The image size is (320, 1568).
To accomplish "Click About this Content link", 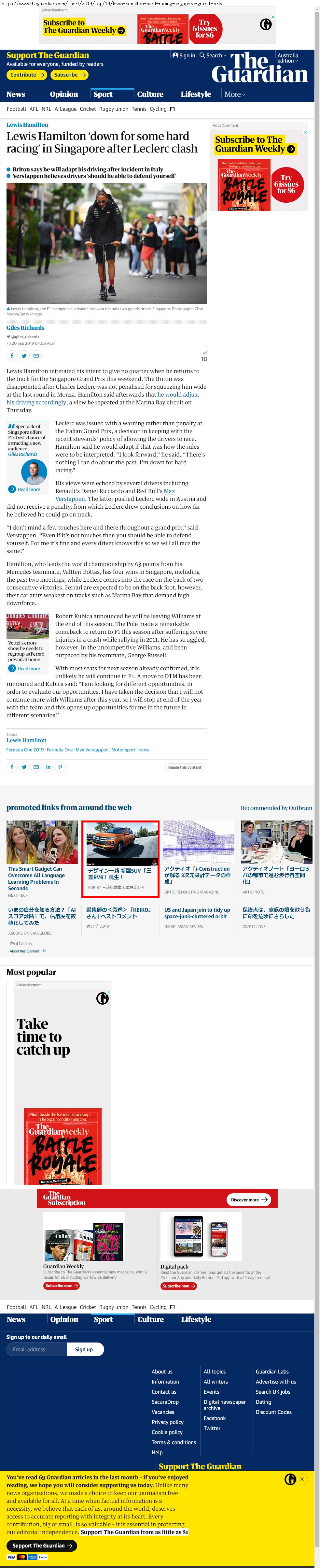I will (x=24, y=951).
